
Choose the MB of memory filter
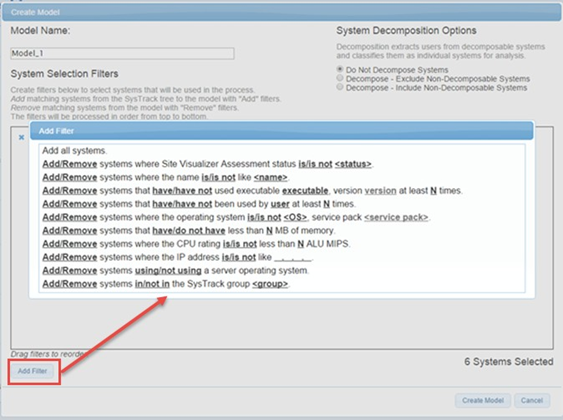click(189, 230)
